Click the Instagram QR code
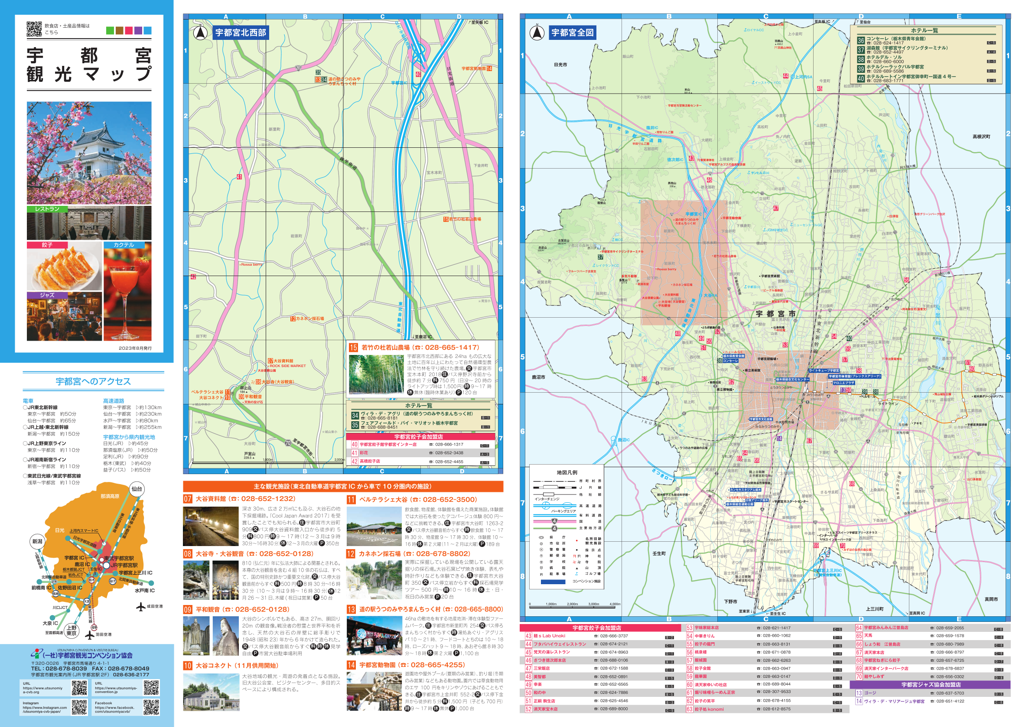The width and height of the screenshot is (1024, 727). click(x=79, y=707)
